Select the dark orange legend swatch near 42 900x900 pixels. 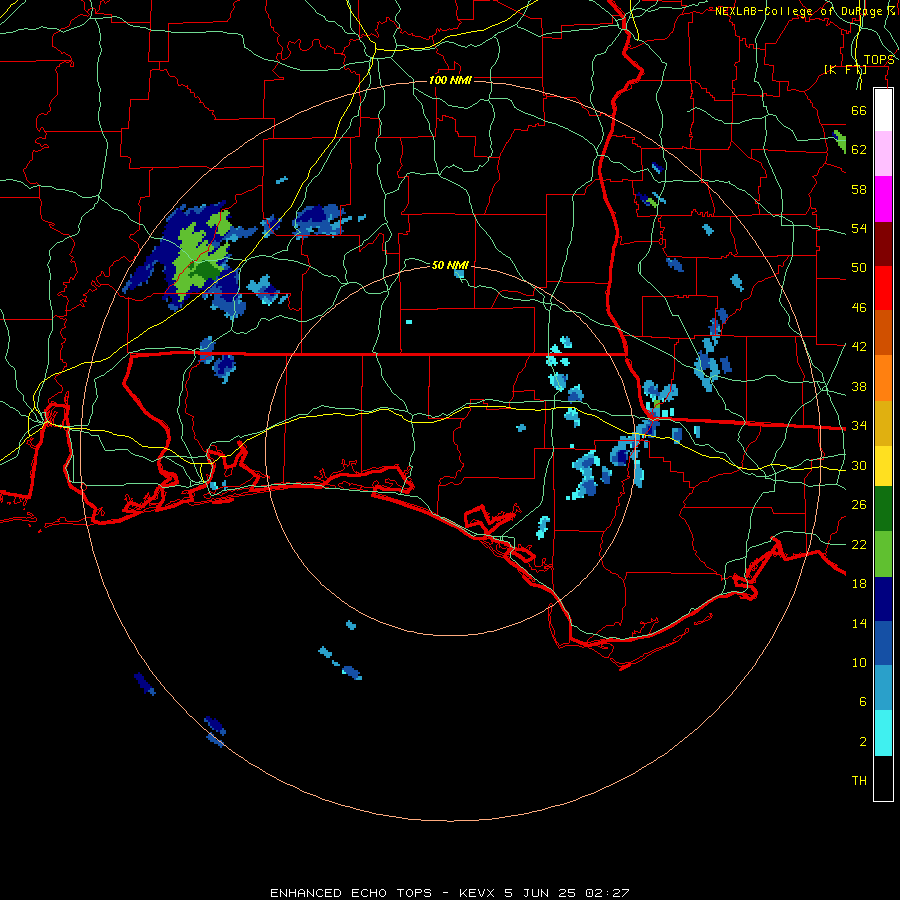point(883,332)
